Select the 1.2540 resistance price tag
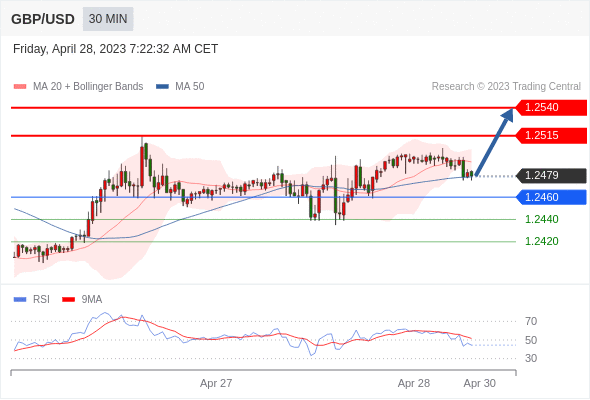The image size is (590, 400). 551,107
